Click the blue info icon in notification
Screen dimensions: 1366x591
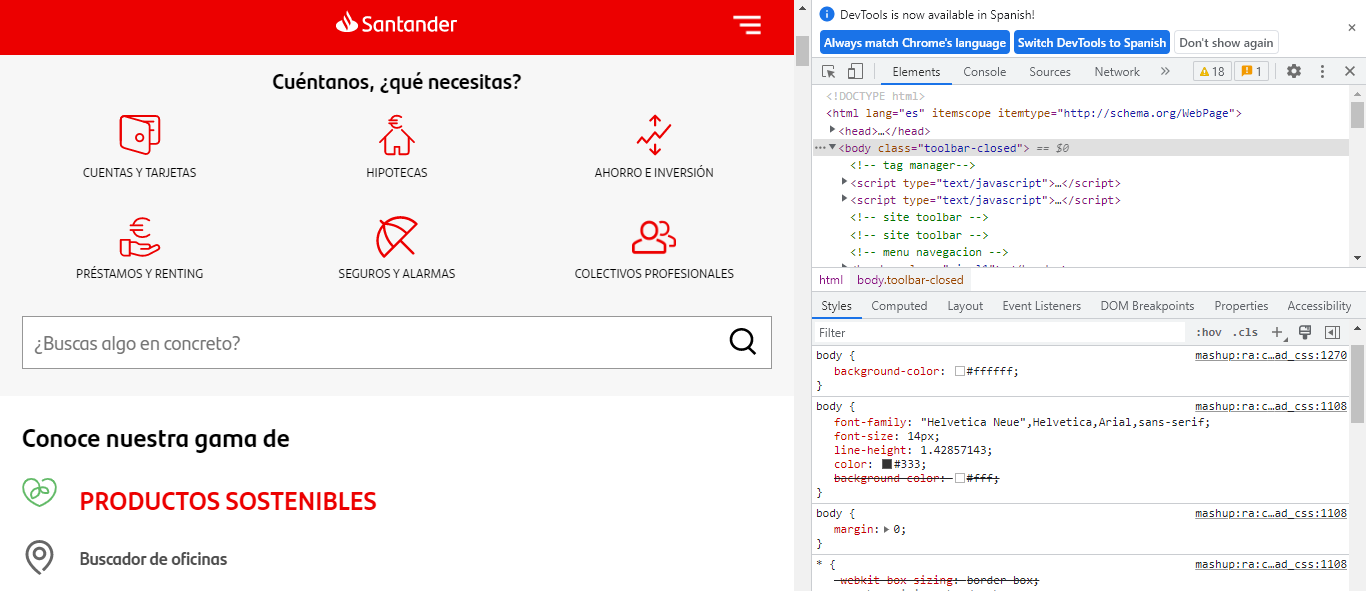tap(827, 14)
